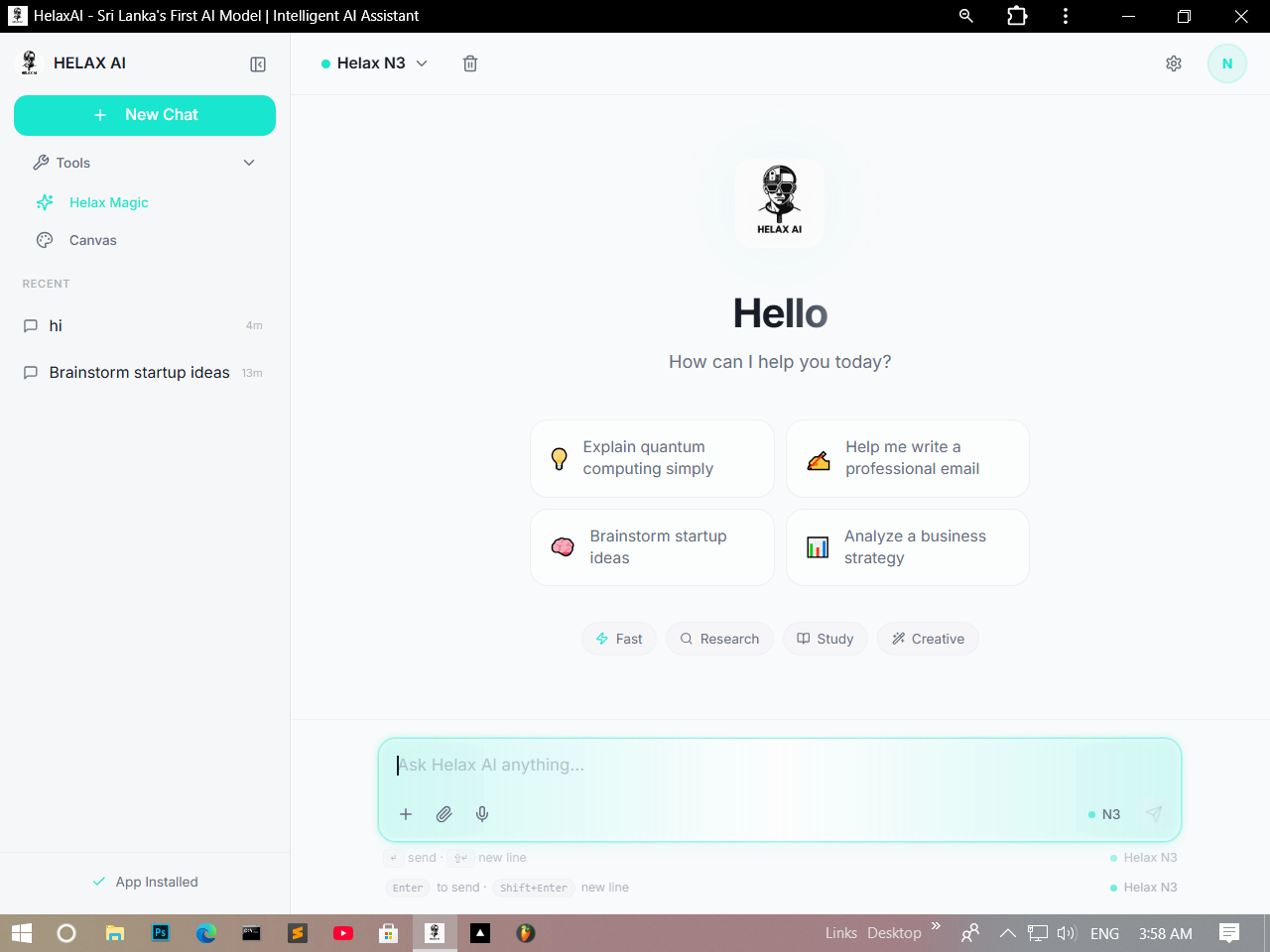This screenshot has width=1270, height=952.
Task: Click the Helax AI logo in sidebar header
Action: 30,63
